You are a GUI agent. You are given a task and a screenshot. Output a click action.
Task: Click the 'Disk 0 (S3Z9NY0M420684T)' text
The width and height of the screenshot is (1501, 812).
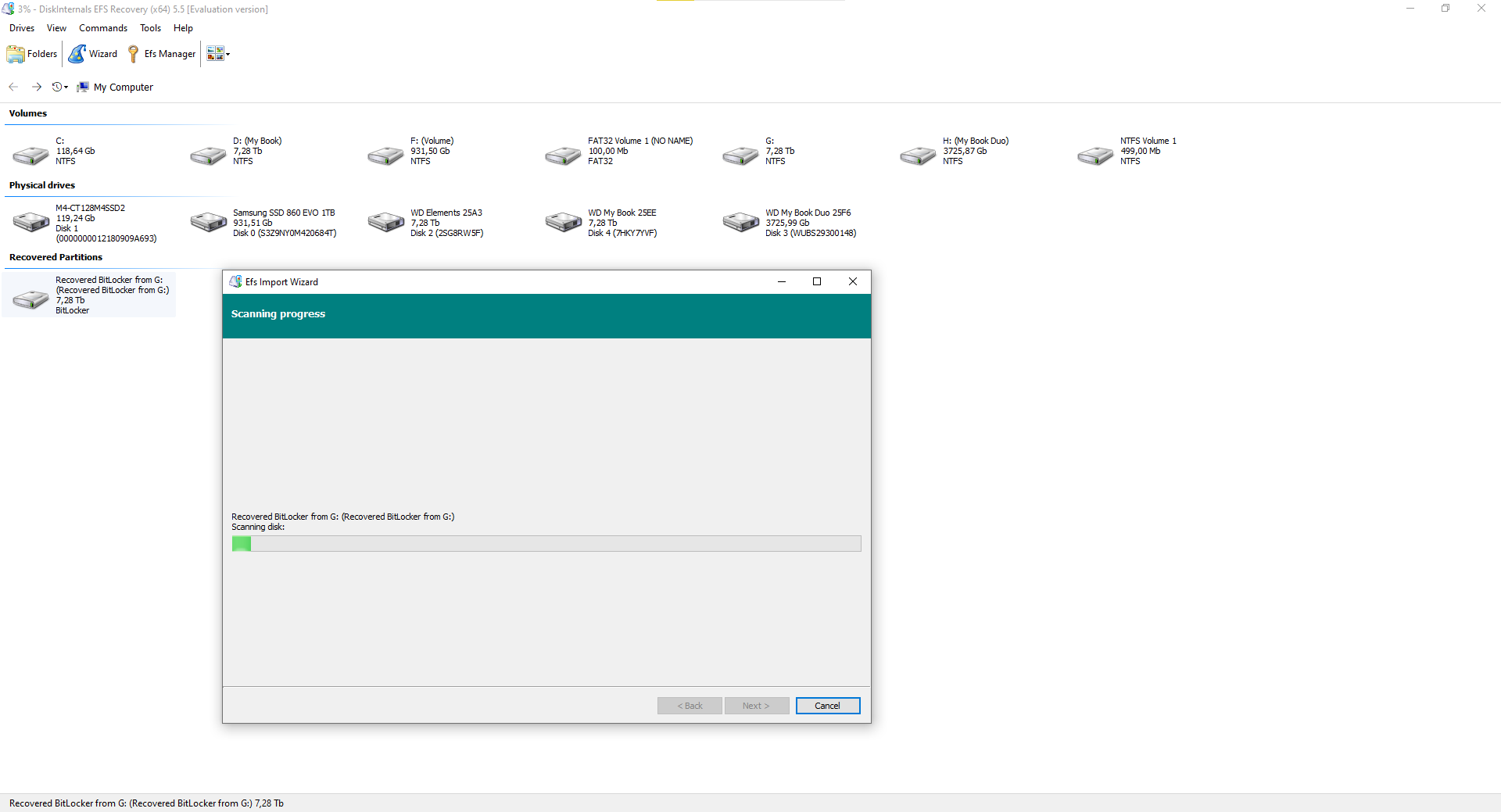tap(285, 233)
